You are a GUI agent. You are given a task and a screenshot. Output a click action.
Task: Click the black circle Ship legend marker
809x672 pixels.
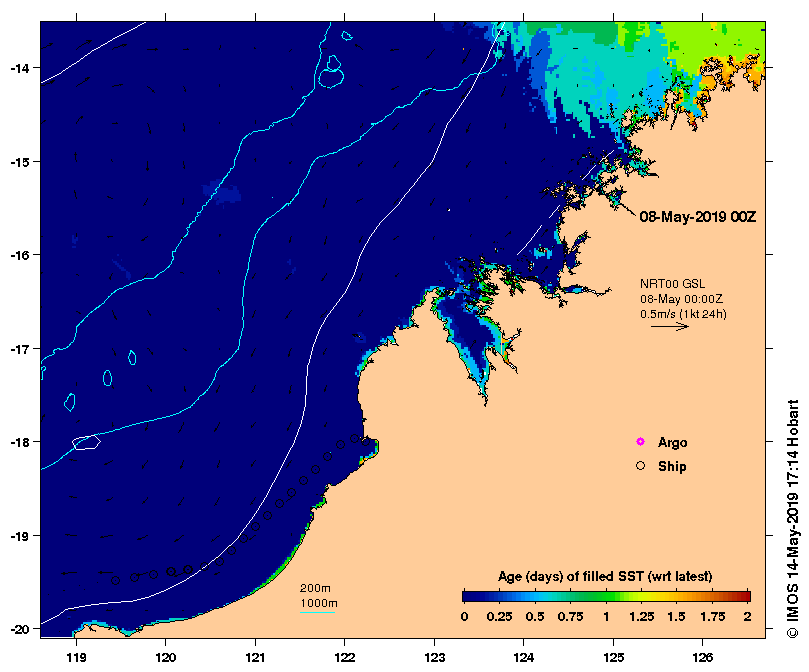640,466
